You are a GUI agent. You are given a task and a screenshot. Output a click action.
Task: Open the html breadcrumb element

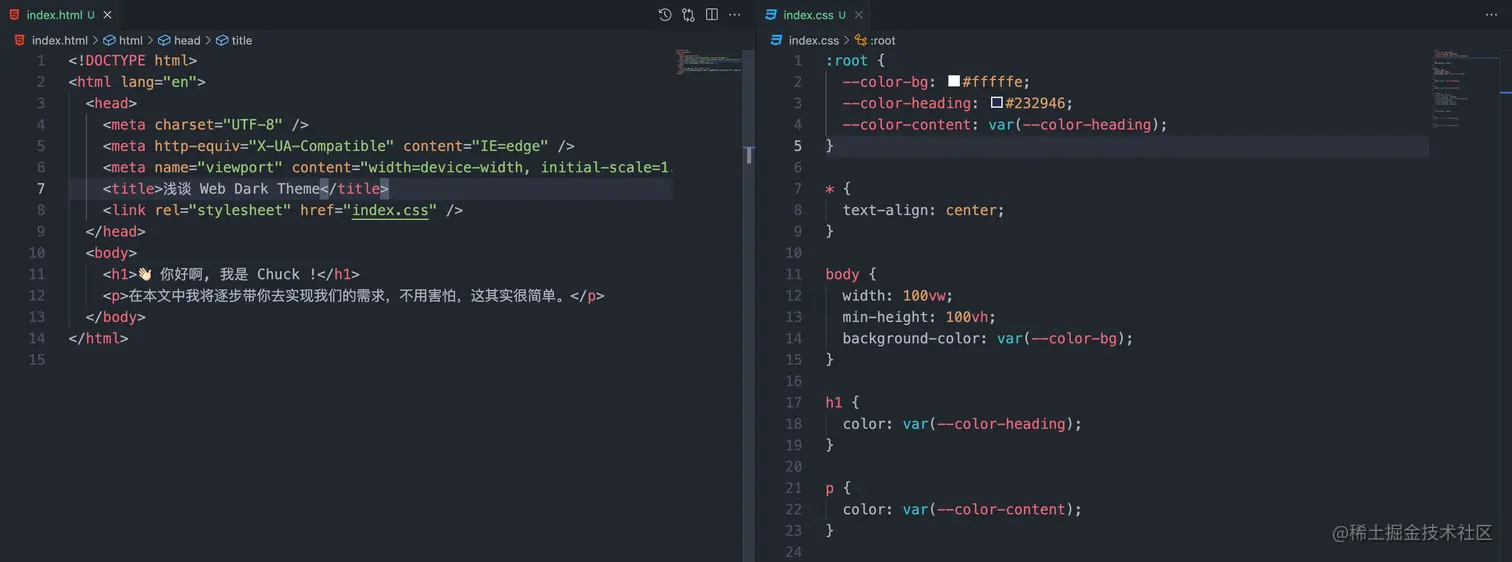(x=131, y=41)
